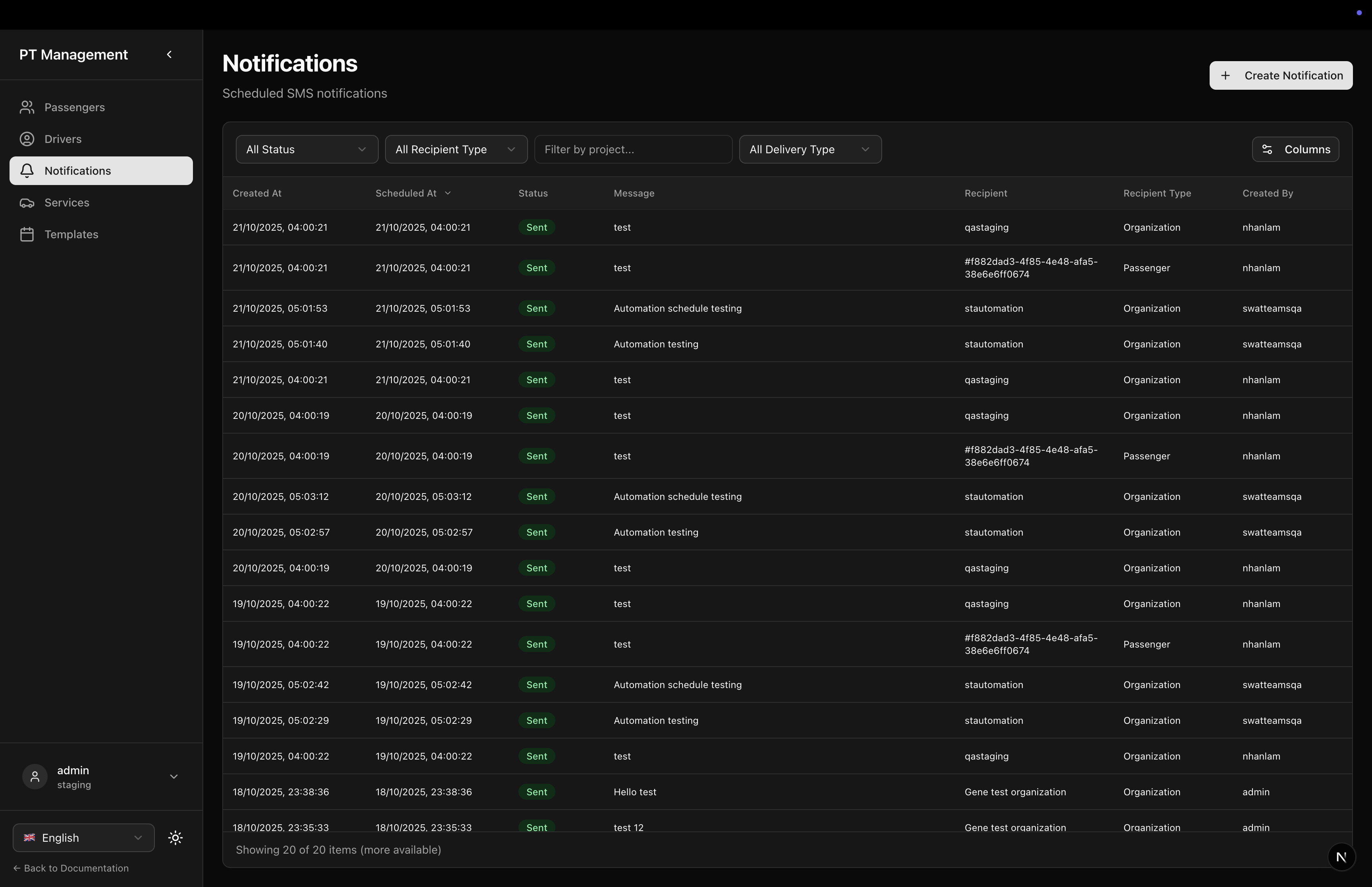Open the All Status dropdown
The image size is (1372, 887).
(x=306, y=149)
